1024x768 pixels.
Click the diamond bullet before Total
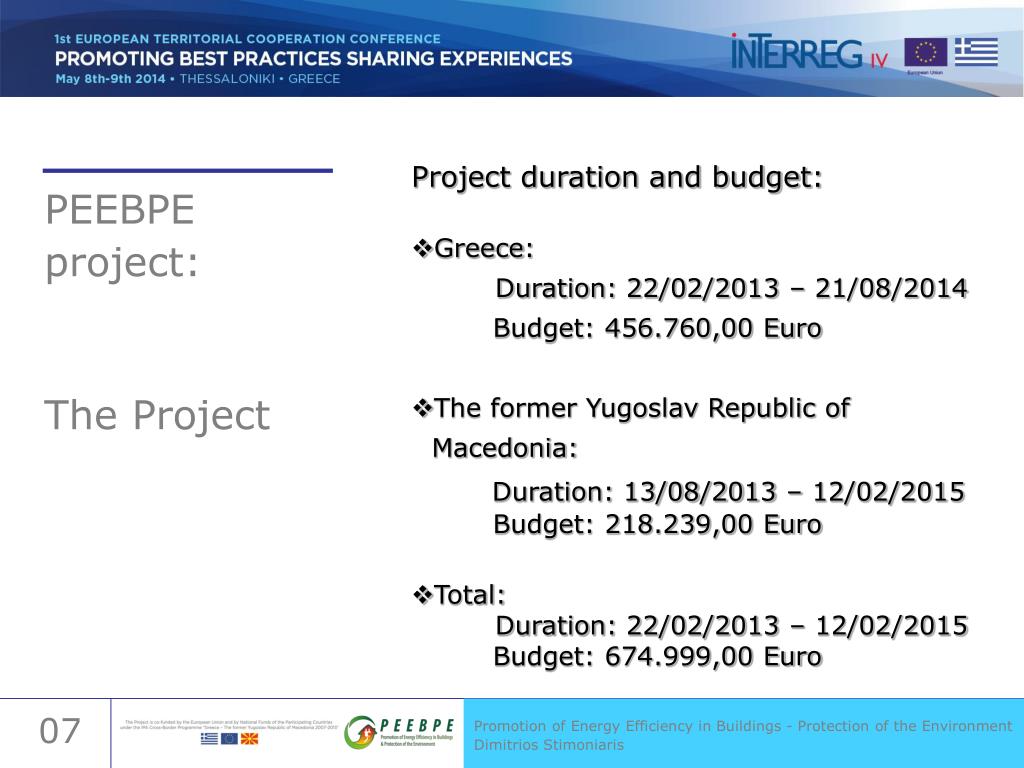[423, 596]
